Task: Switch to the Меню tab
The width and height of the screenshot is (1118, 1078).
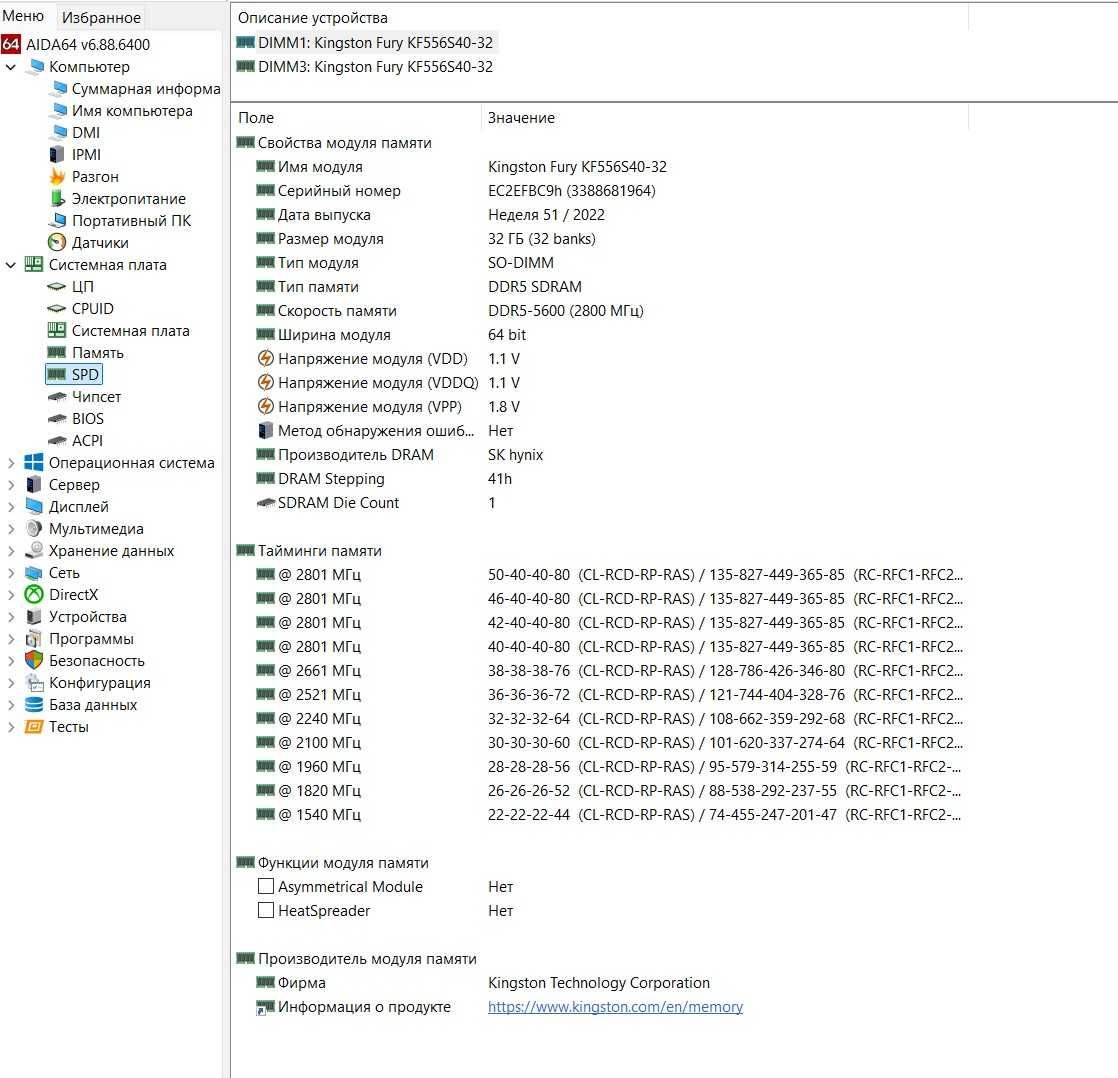Action: [23, 16]
